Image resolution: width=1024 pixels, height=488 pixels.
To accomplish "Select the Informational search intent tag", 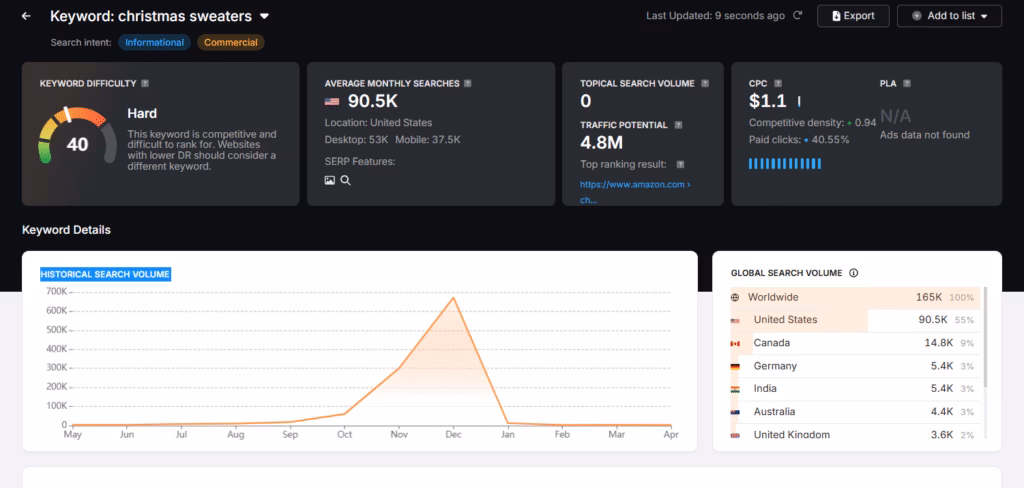I will pos(154,42).
